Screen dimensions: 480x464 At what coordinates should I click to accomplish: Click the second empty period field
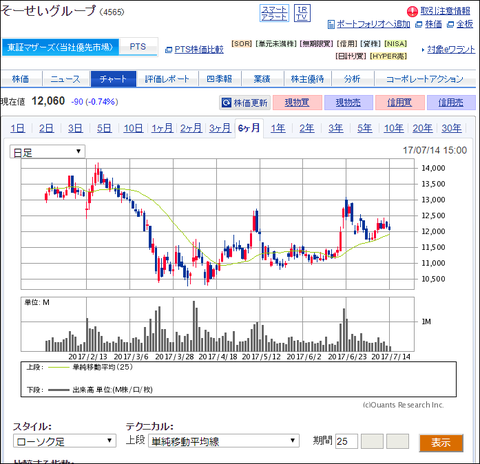(372, 441)
